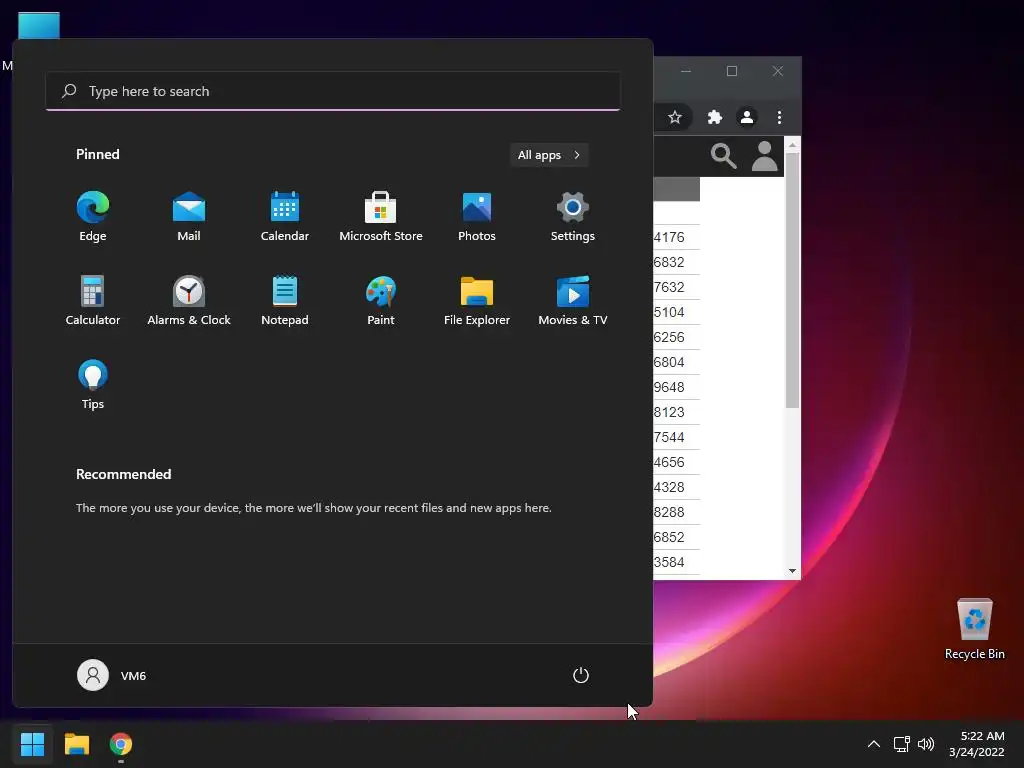
Task: Focus the Type here to search field
Action: [x=333, y=91]
